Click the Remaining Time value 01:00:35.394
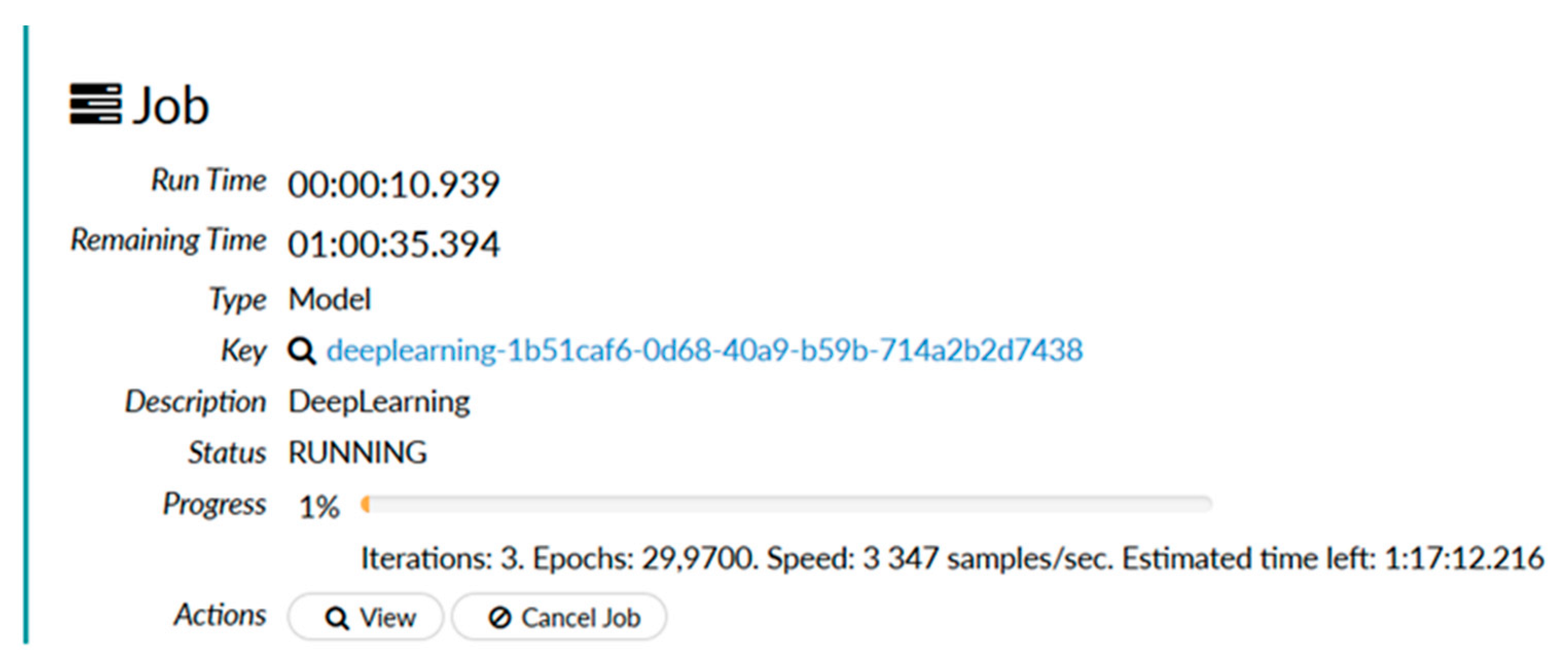Image resolution: width=1568 pixels, height=671 pixels. 393,243
